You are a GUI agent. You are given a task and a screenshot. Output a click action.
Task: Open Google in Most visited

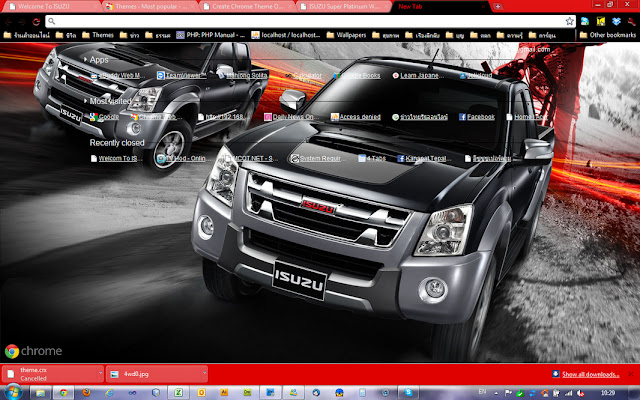point(104,117)
